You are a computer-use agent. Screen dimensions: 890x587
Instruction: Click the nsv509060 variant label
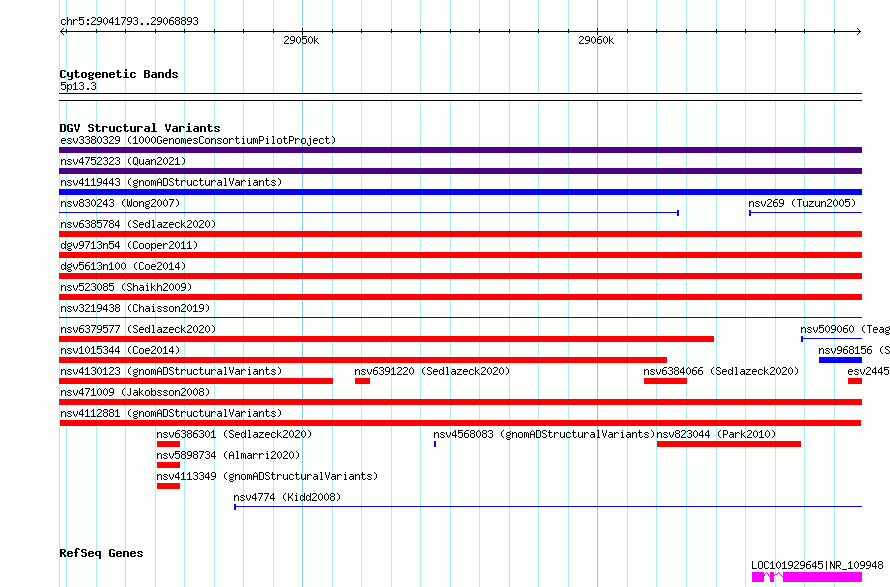(845, 329)
